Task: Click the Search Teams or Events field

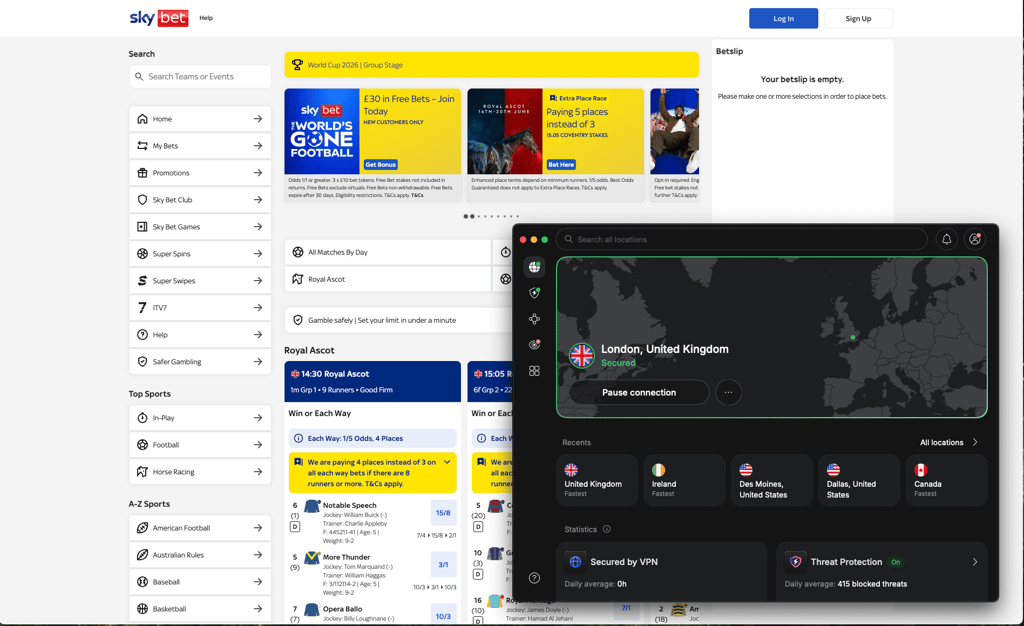Action: coord(200,76)
